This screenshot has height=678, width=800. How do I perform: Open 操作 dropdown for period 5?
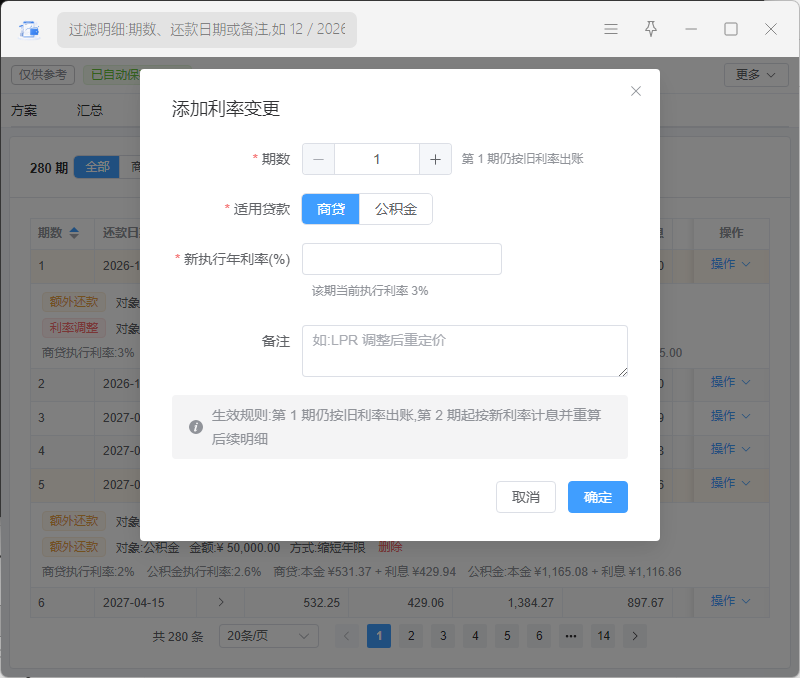730,483
